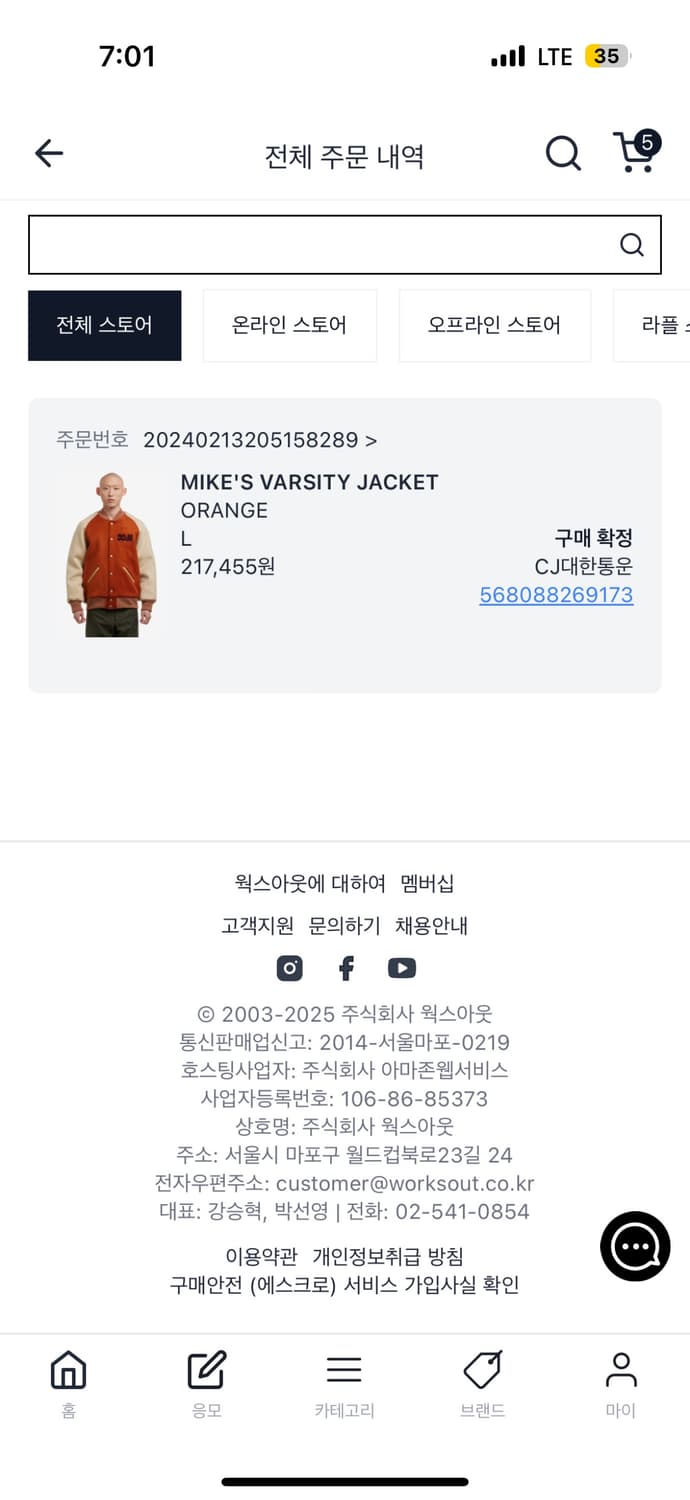Tap the back arrow icon
The height and width of the screenshot is (1500, 690).
pos(49,153)
